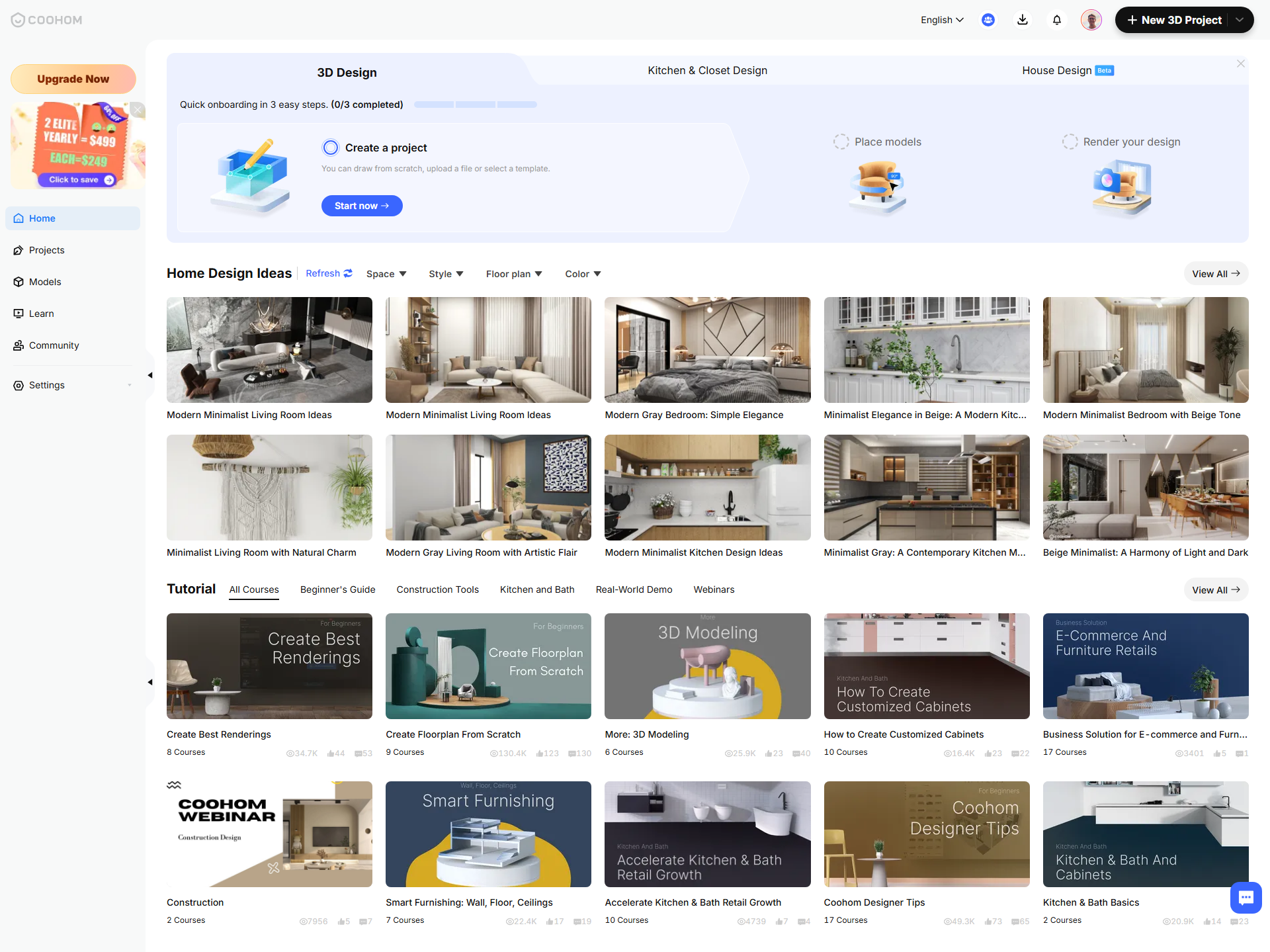Select the Beginner's Guide tutorial tab

click(x=337, y=589)
